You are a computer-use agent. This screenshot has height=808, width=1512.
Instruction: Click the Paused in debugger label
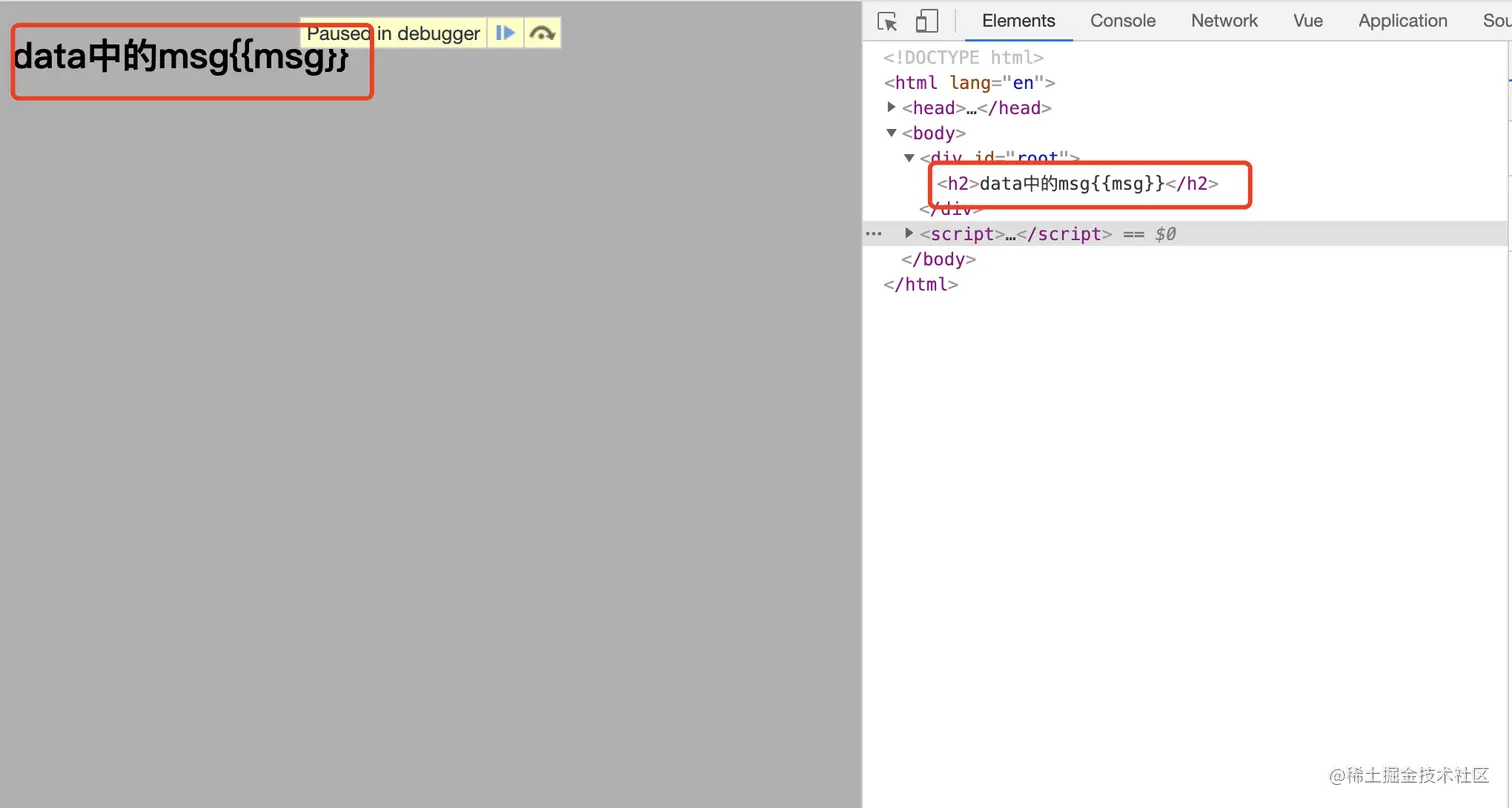[393, 33]
